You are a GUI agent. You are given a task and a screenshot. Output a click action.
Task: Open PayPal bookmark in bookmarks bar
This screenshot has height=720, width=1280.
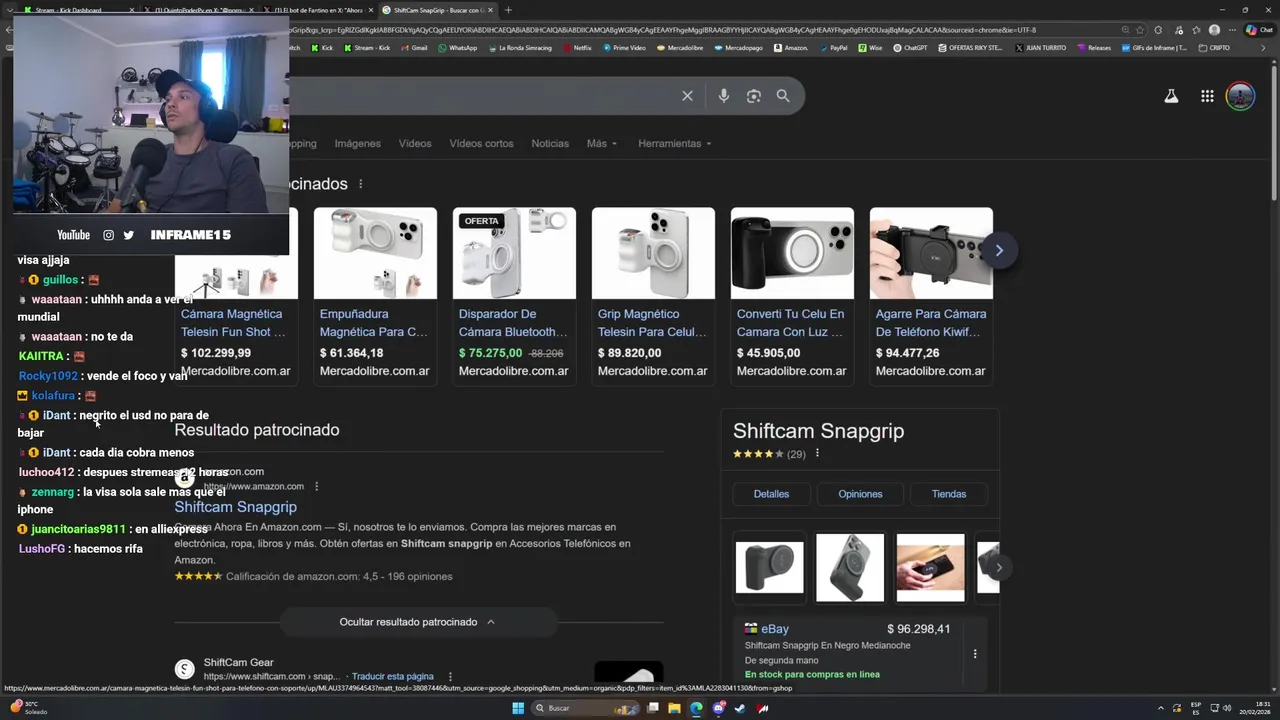point(833,48)
